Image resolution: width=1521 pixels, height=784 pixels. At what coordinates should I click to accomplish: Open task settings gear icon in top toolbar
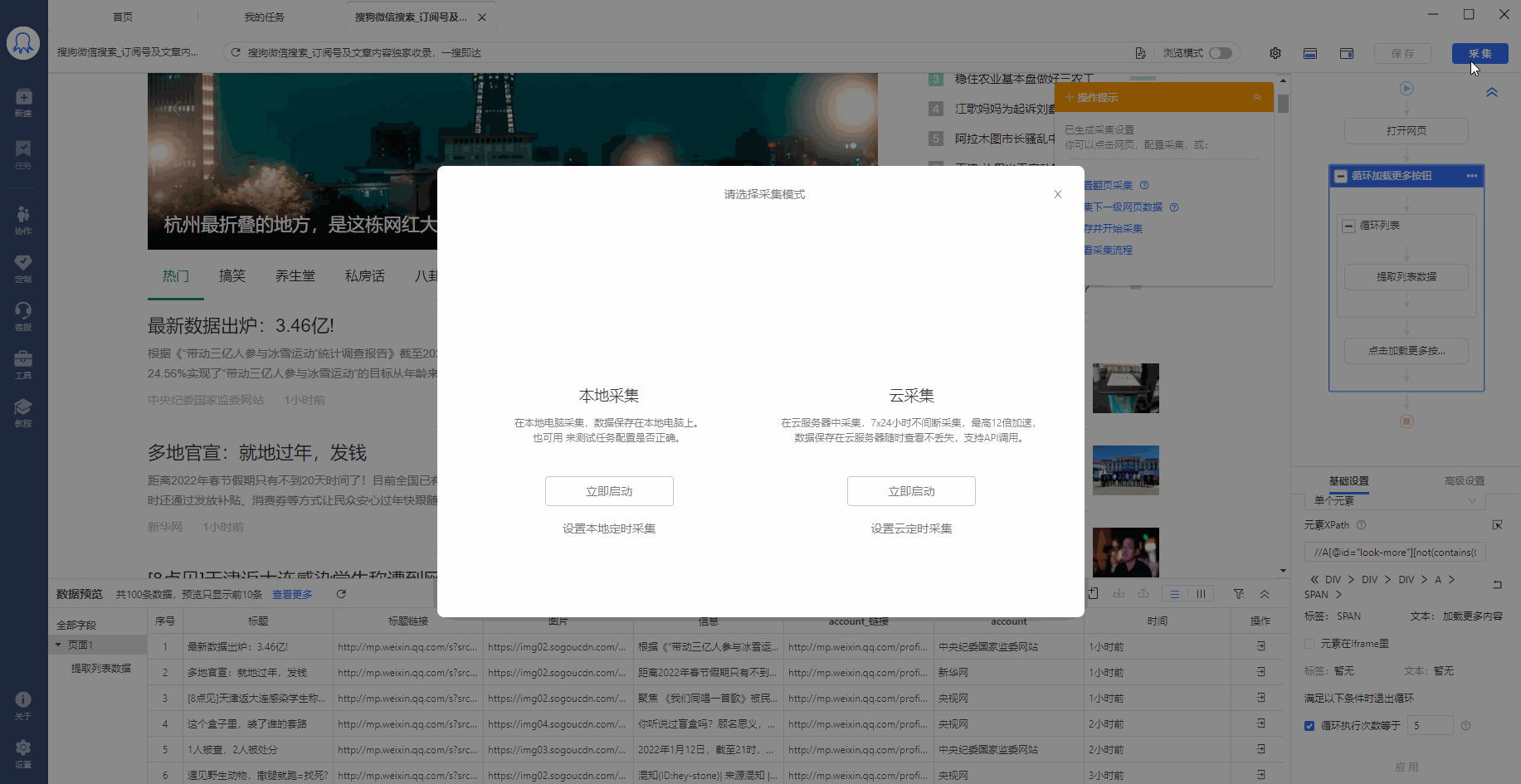(x=1275, y=53)
